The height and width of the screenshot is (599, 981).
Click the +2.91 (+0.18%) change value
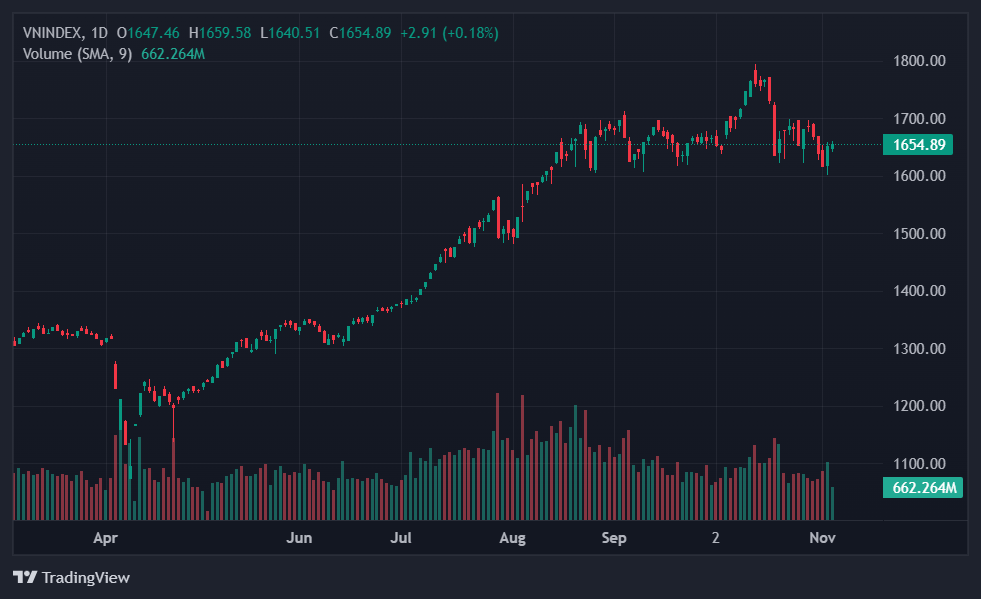click(449, 33)
